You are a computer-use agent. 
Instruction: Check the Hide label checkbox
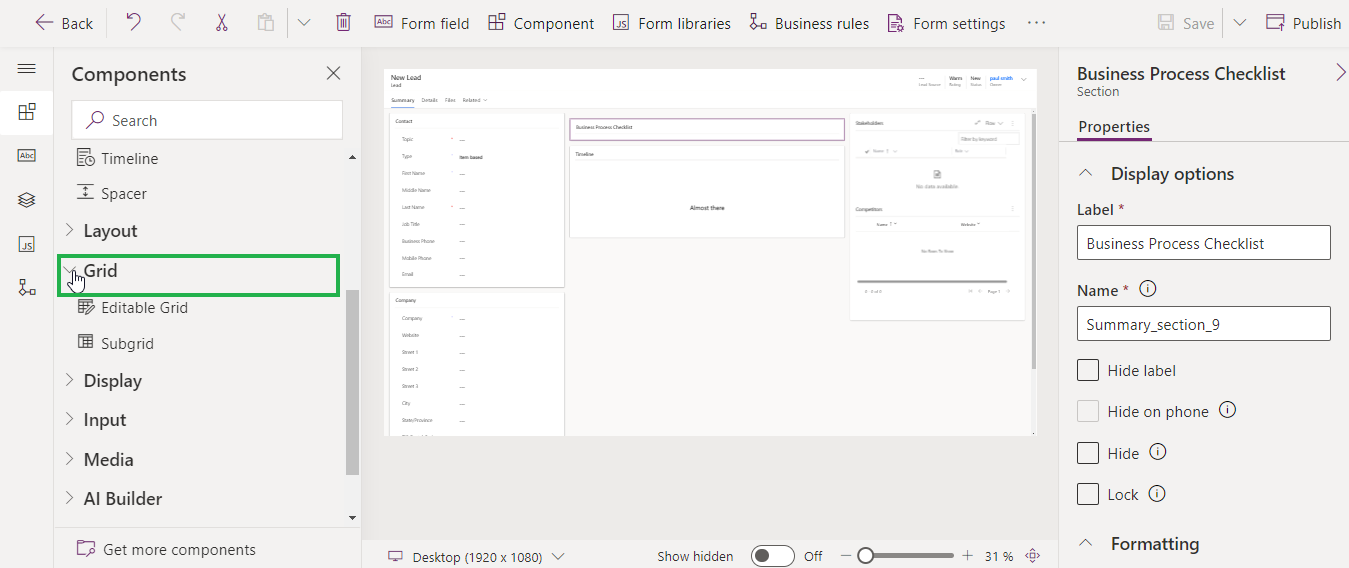click(1088, 370)
